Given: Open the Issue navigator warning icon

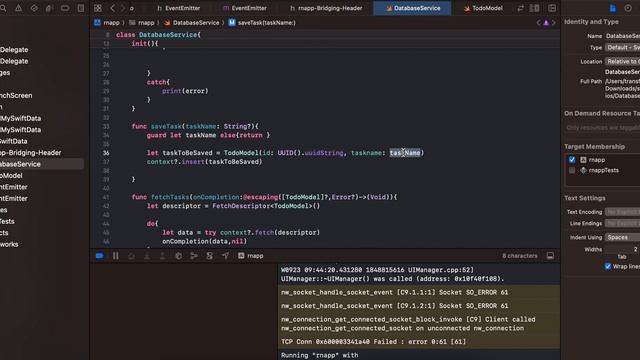Looking at the screenshot, I should tap(18, 8).
